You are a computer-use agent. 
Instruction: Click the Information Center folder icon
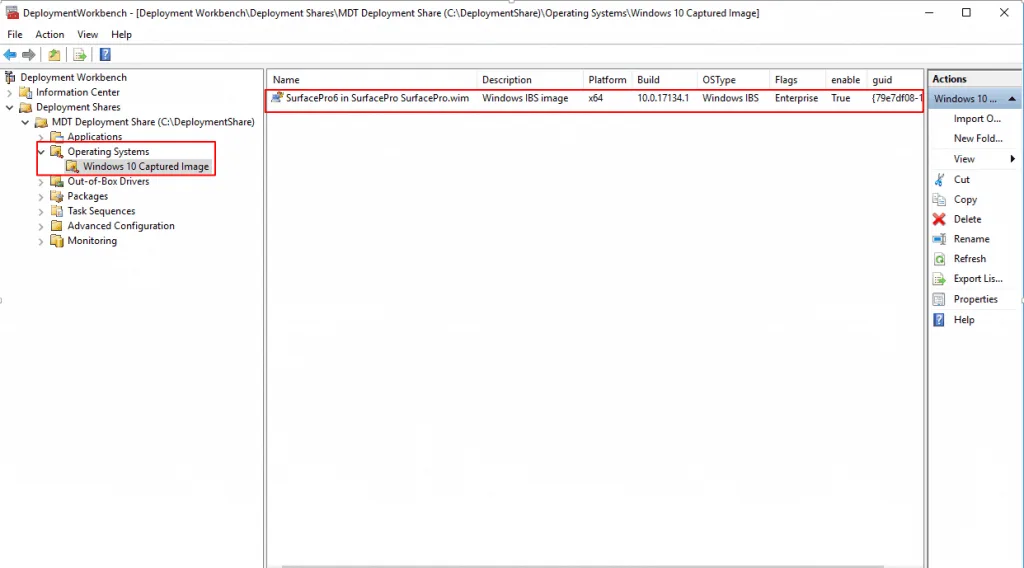[25, 92]
